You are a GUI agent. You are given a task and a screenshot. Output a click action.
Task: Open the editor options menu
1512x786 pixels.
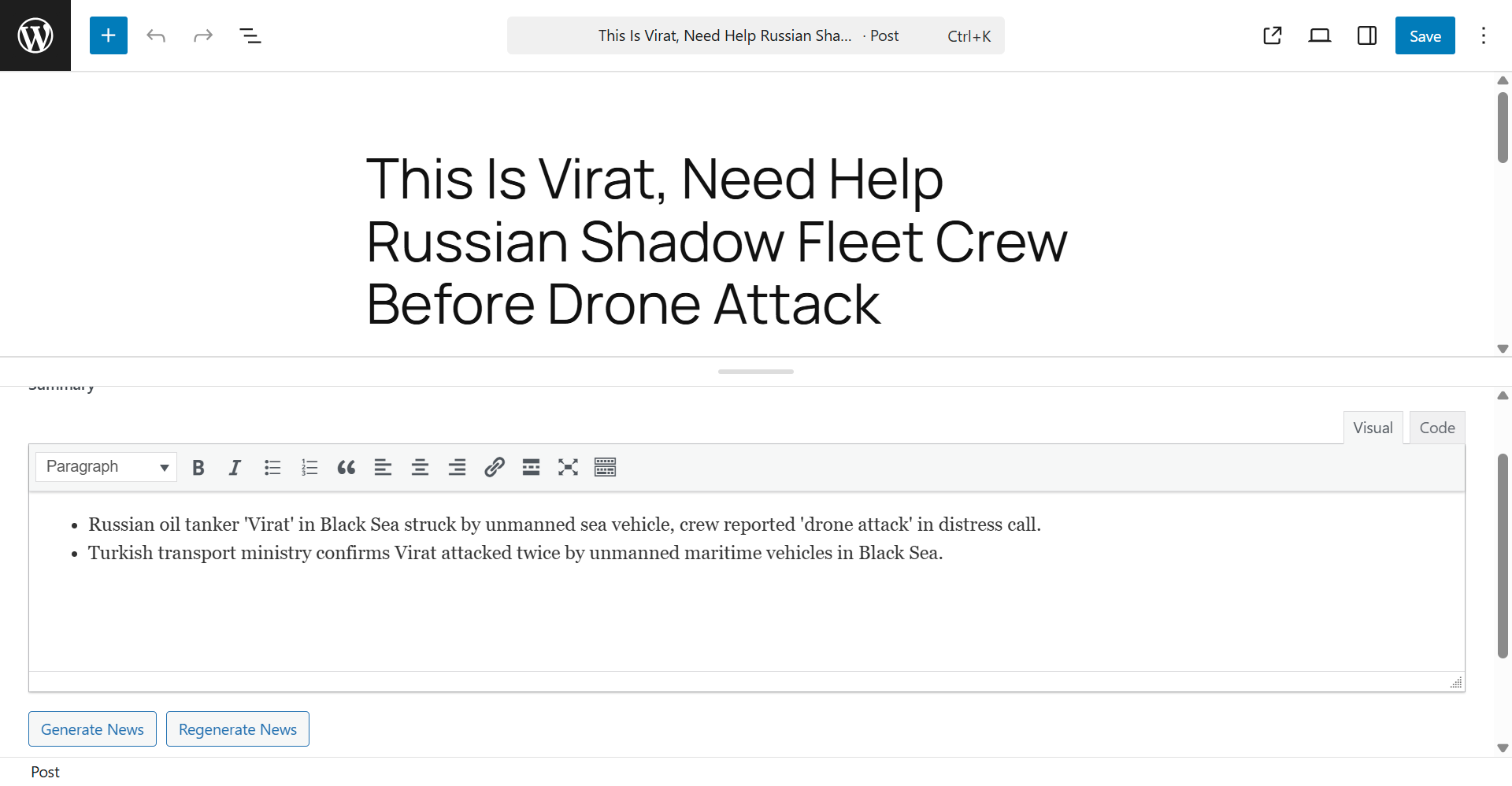click(x=1484, y=35)
